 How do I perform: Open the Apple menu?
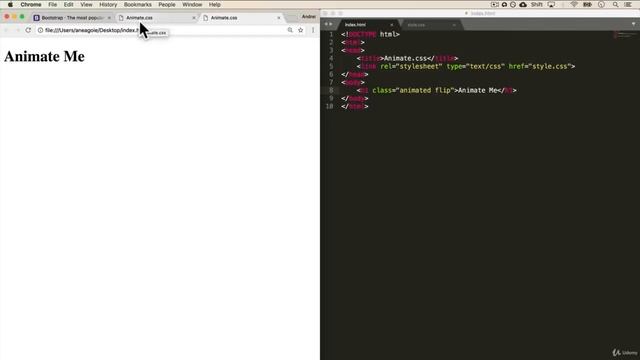pyautogui.click(x=10, y=4)
